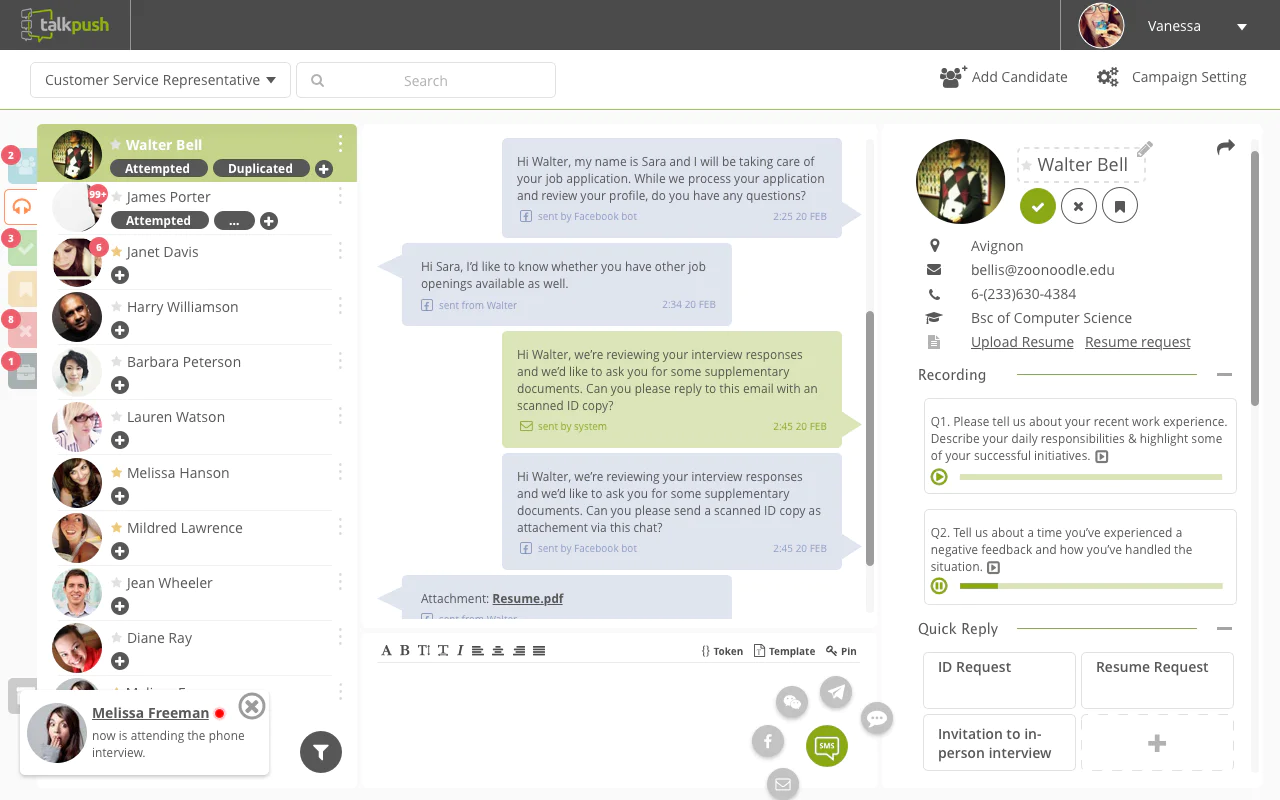Open Janet Davis's row options menu

[x=340, y=252]
